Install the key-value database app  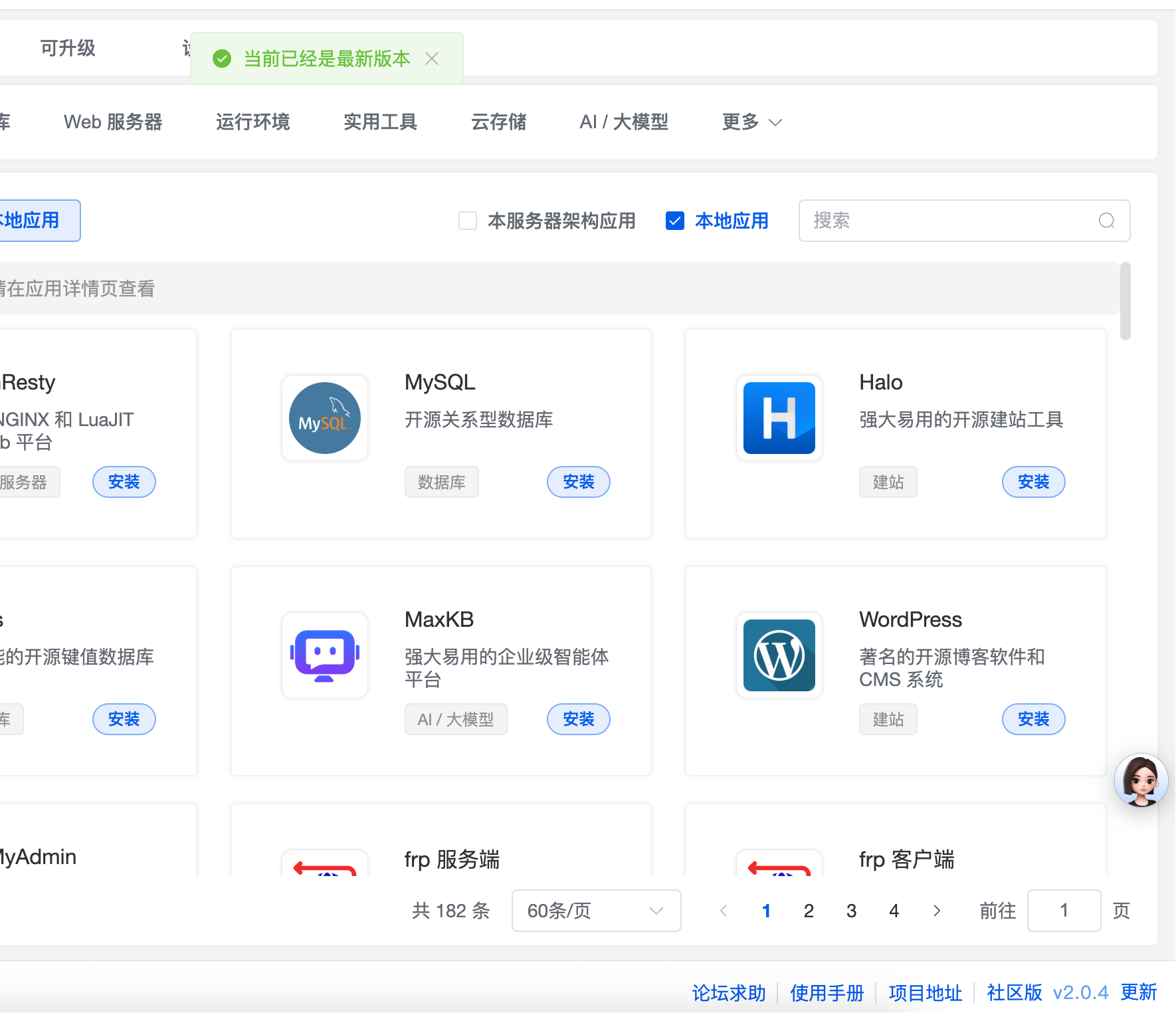[124, 719]
